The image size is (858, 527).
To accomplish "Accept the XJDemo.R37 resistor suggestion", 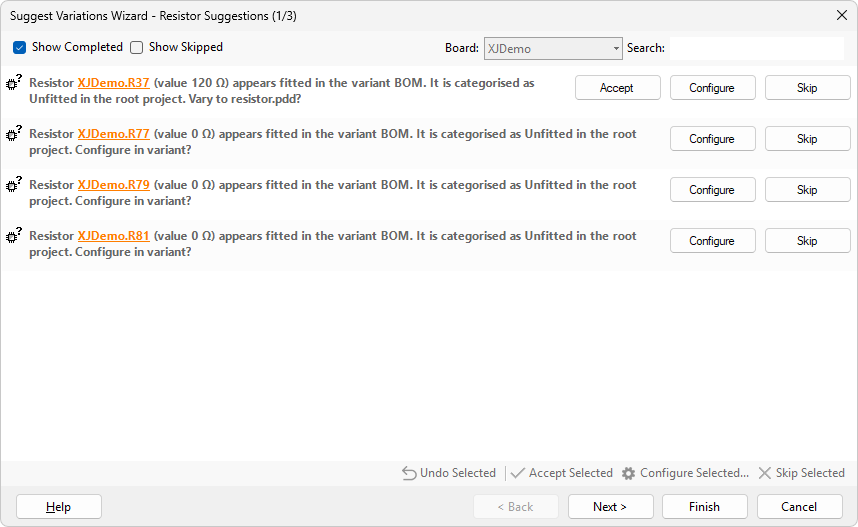I will (x=617, y=88).
